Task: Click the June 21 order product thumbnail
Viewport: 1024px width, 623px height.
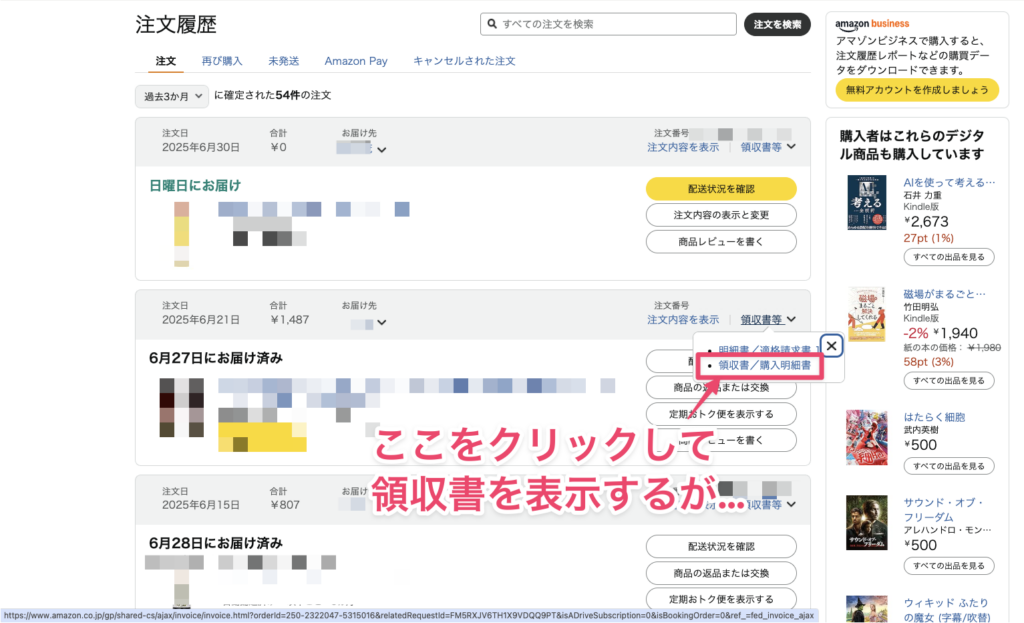Action: [x=182, y=407]
